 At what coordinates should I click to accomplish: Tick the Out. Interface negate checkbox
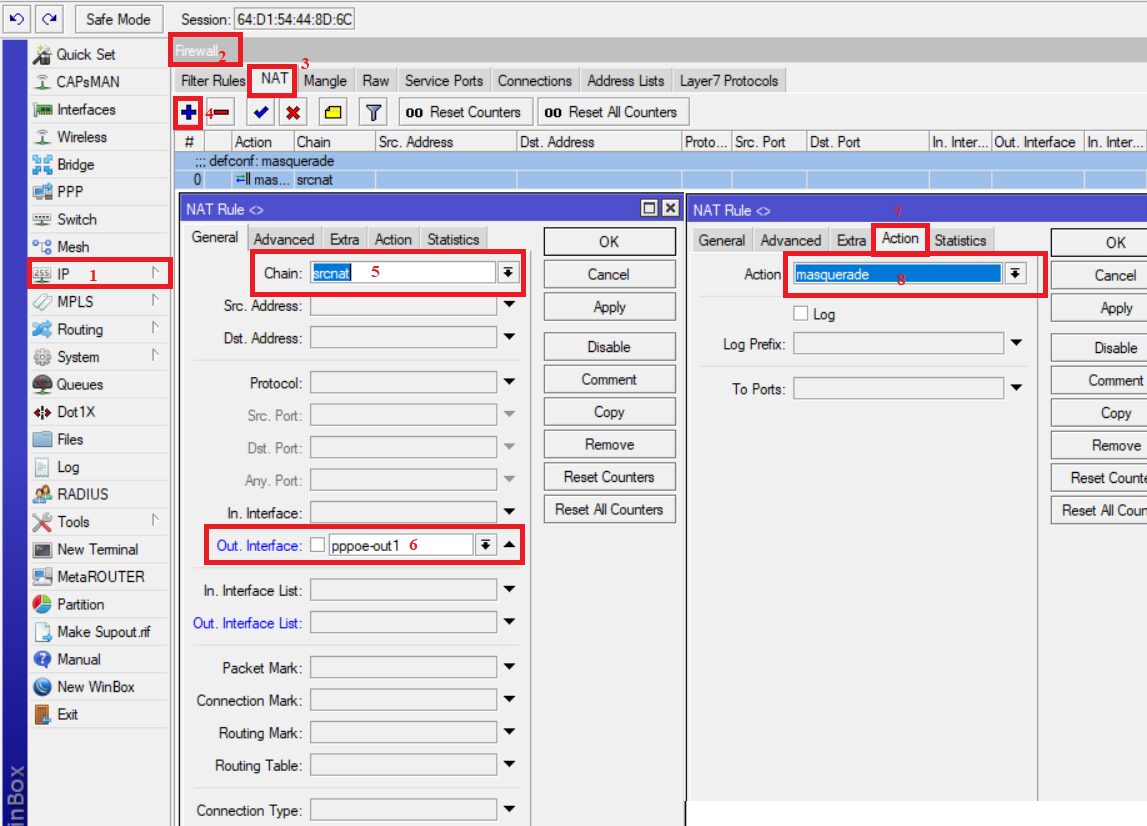click(x=318, y=545)
